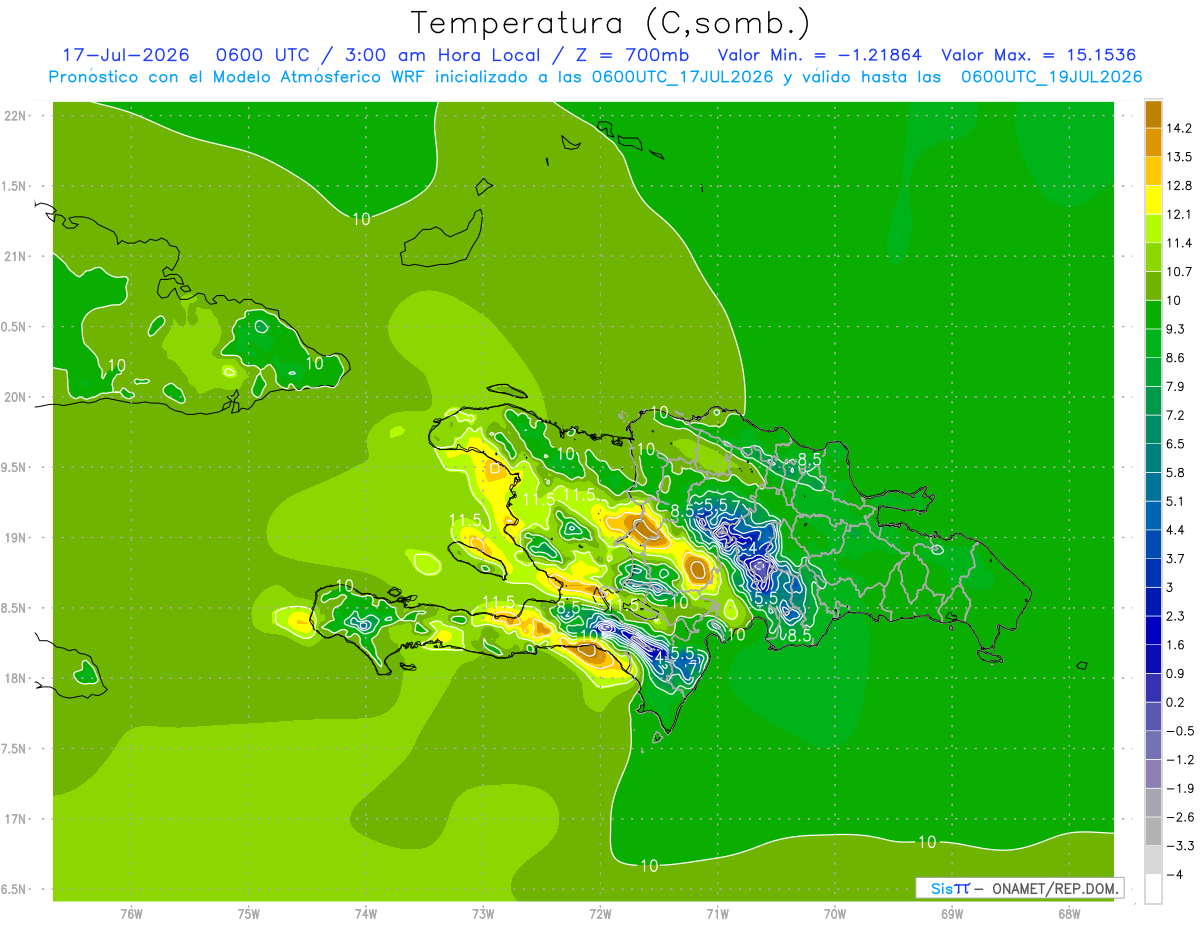The height and width of the screenshot is (927, 1200).
Task: Select the 17N latitude axis label
Action: pyautogui.click(x=15, y=820)
